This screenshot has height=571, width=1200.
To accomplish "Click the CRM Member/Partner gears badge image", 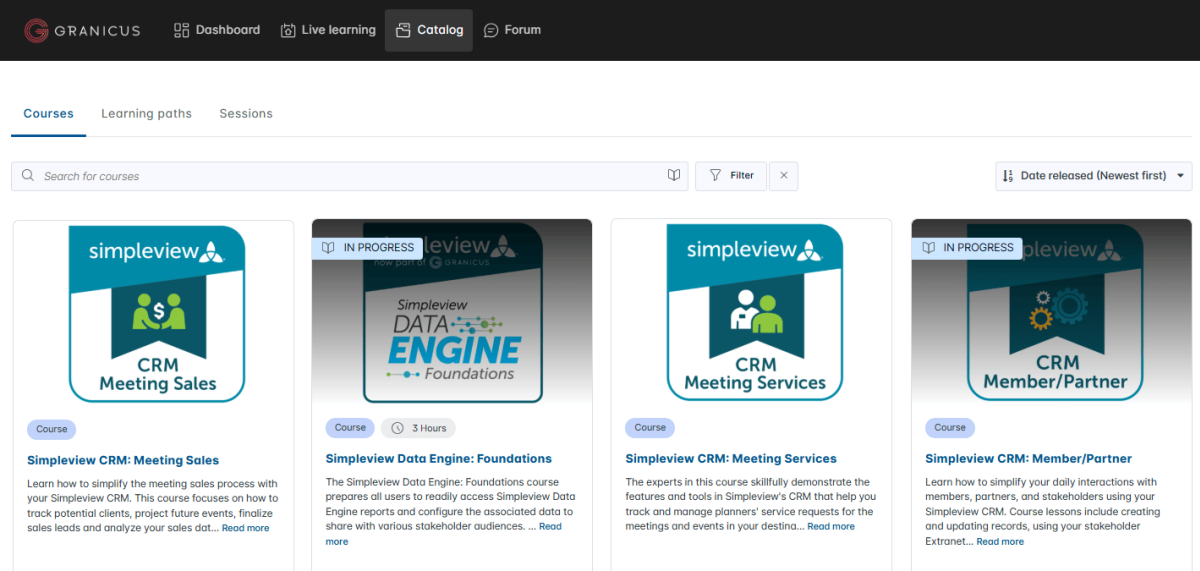I will click(1054, 310).
